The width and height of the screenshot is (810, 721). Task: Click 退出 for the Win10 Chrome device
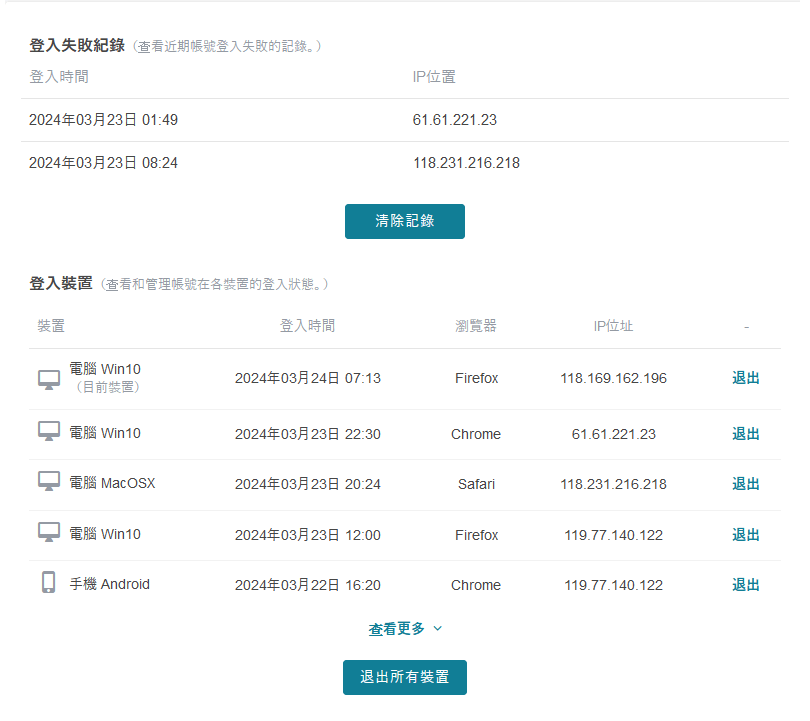coord(746,434)
